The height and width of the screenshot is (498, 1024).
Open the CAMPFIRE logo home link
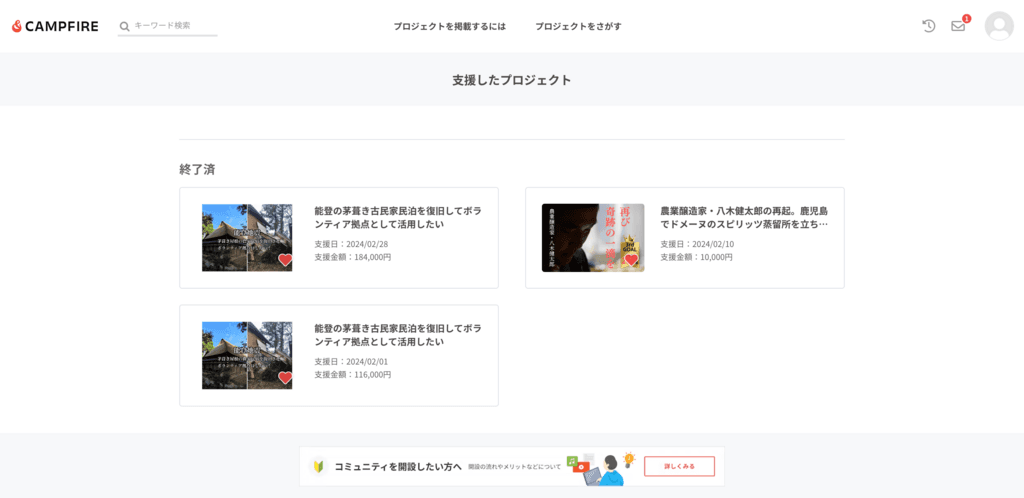click(56, 26)
